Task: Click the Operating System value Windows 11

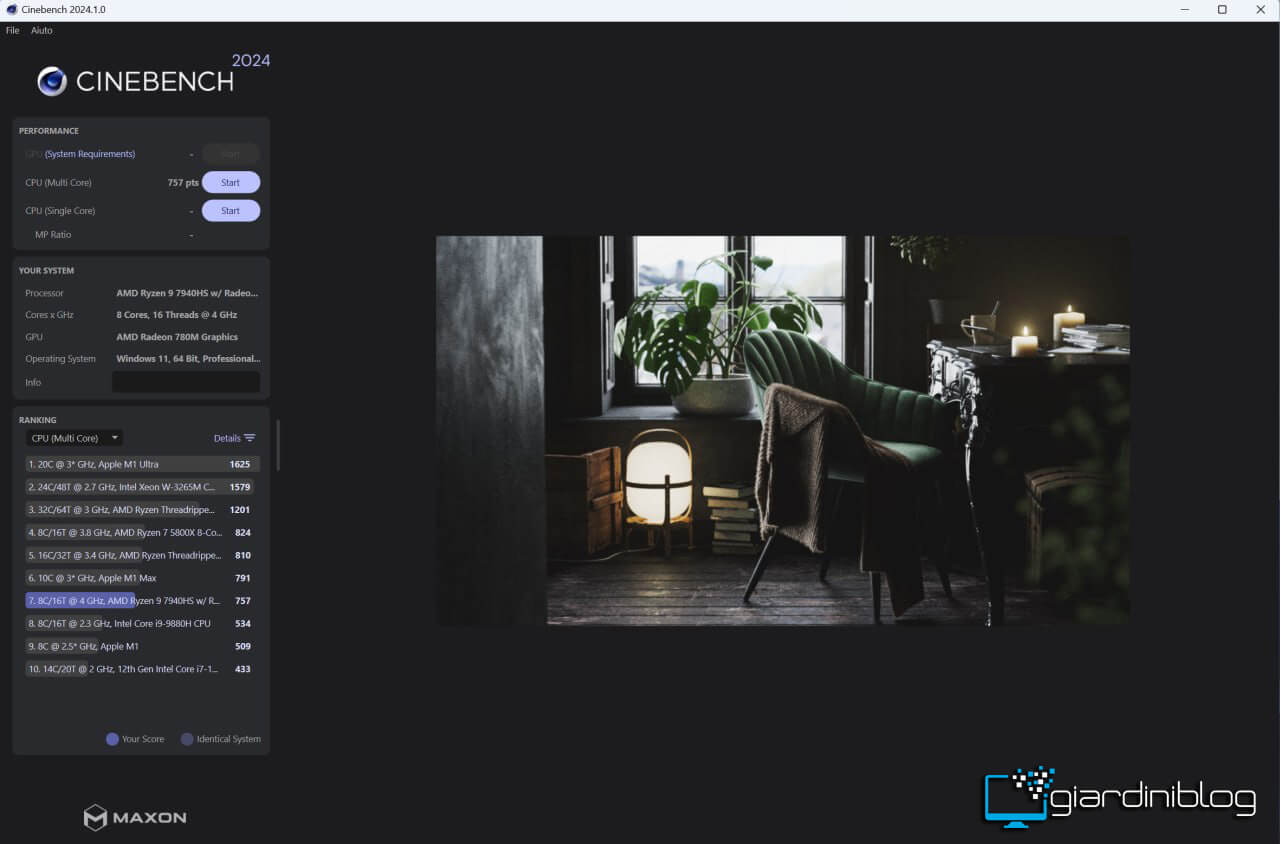Action: tap(188, 359)
